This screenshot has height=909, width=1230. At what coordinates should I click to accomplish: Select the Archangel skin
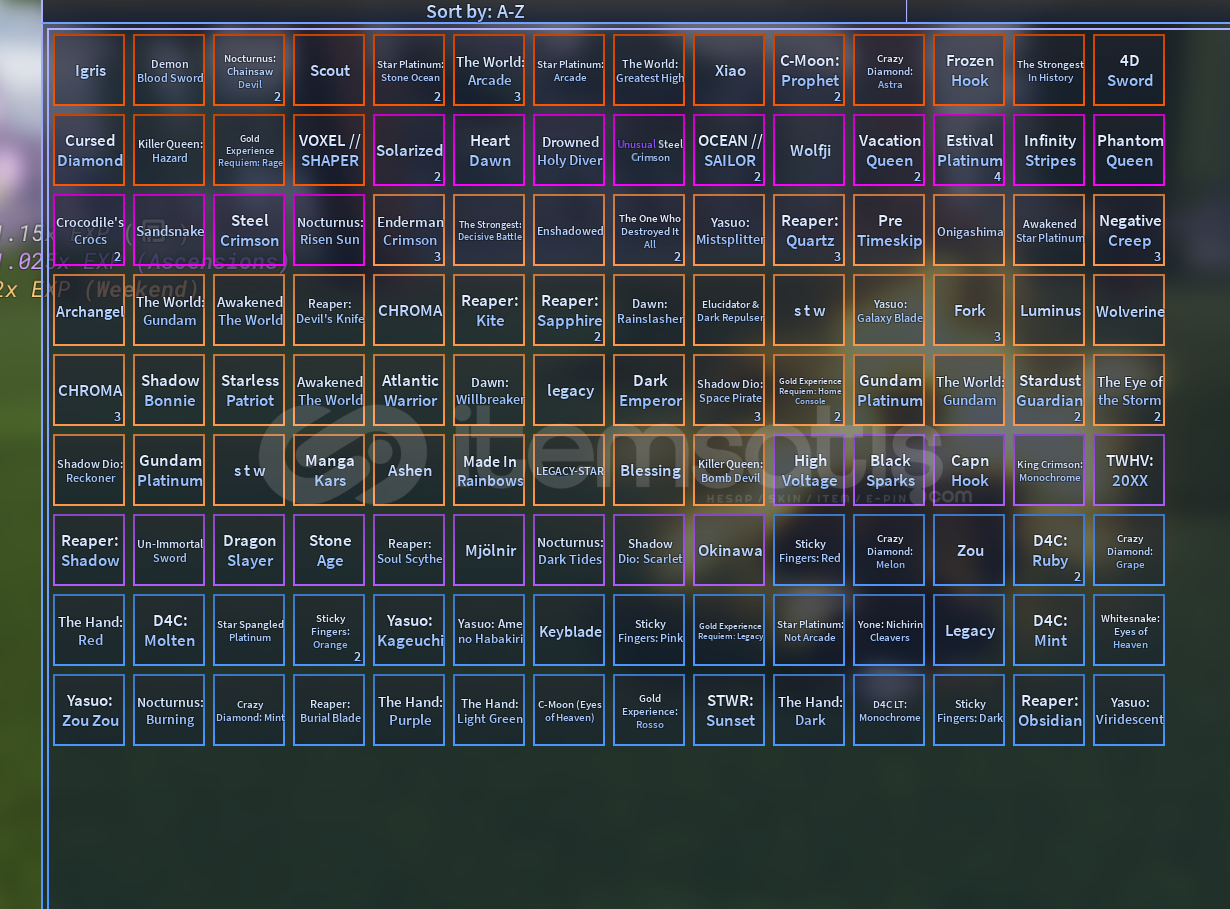pyautogui.click(x=90, y=311)
